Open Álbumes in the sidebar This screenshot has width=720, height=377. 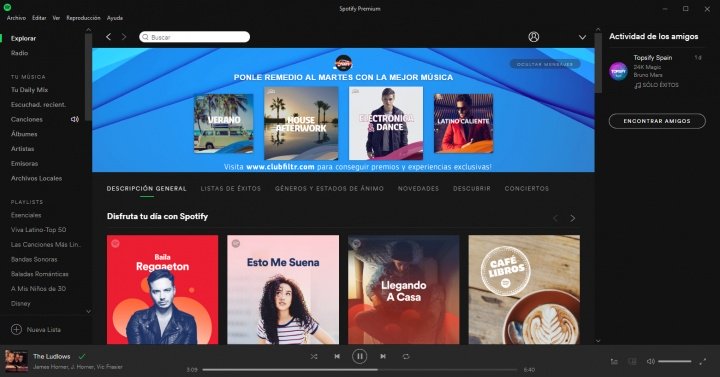tap(24, 134)
